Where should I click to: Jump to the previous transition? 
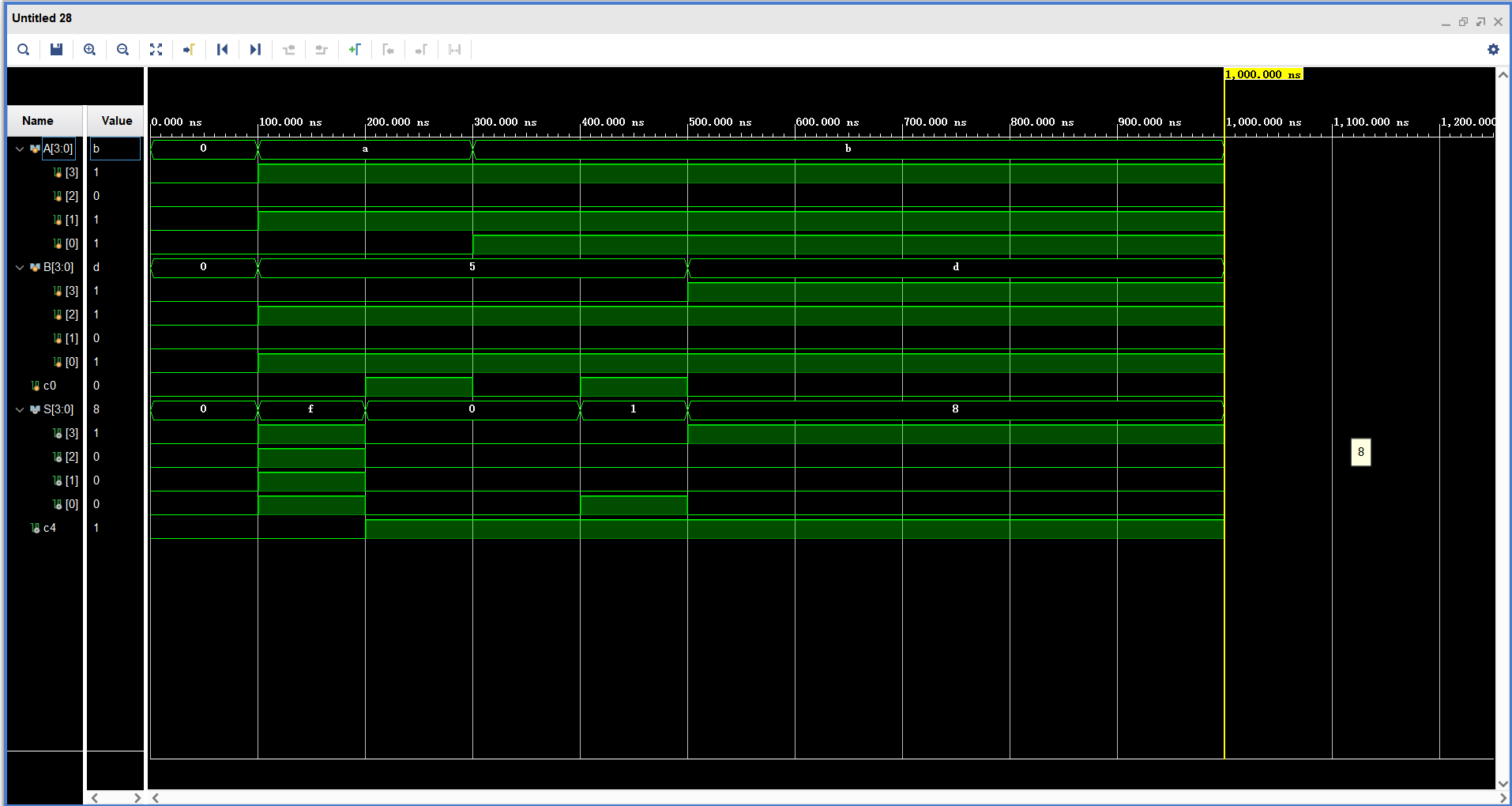(x=288, y=49)
